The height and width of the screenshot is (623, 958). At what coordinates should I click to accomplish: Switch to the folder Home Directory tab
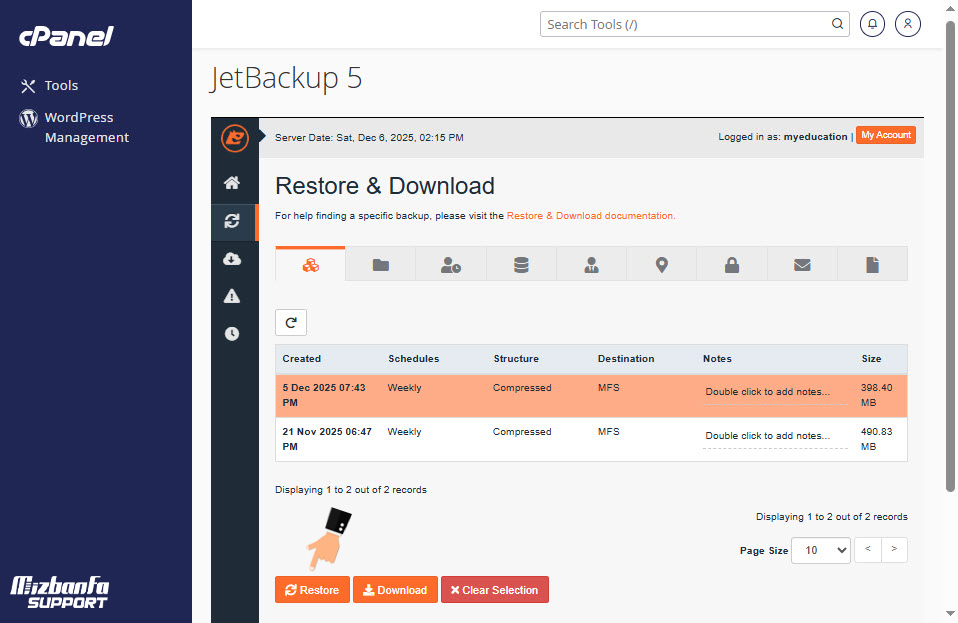click(380, 265)
